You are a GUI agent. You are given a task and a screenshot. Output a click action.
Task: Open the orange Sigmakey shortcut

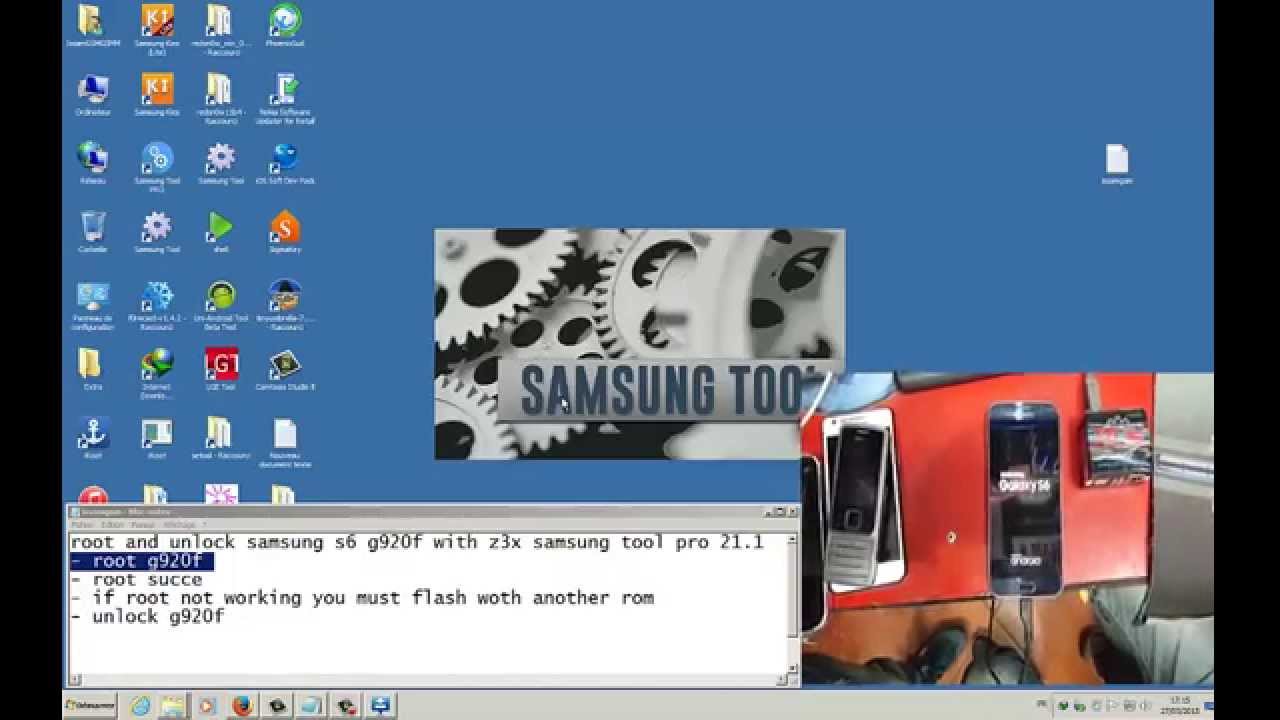click(x=285, y=231)
